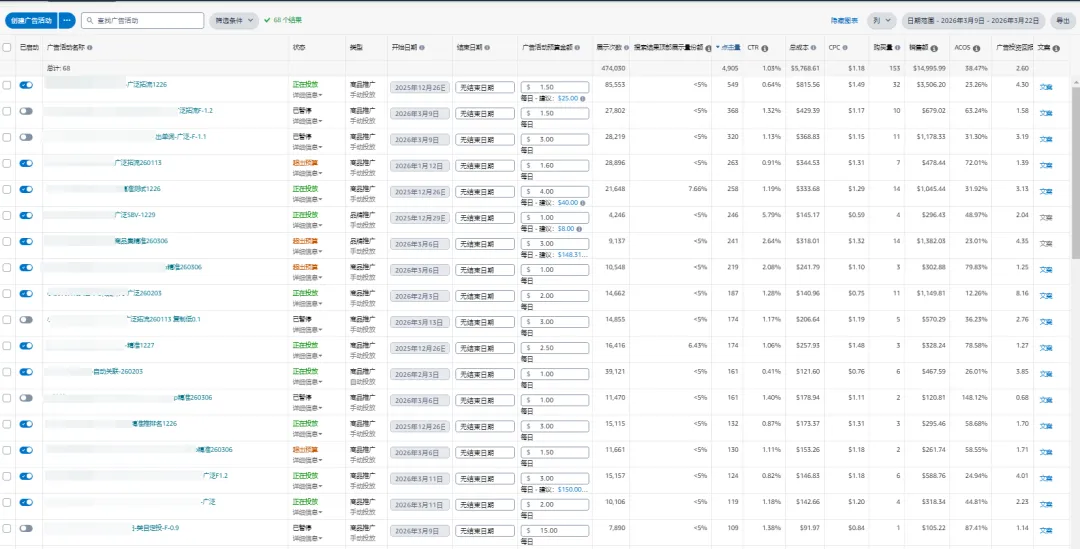
Task: Expand 详细信息 under 广泛拓流1226 status
Action: tap(307, 94)
